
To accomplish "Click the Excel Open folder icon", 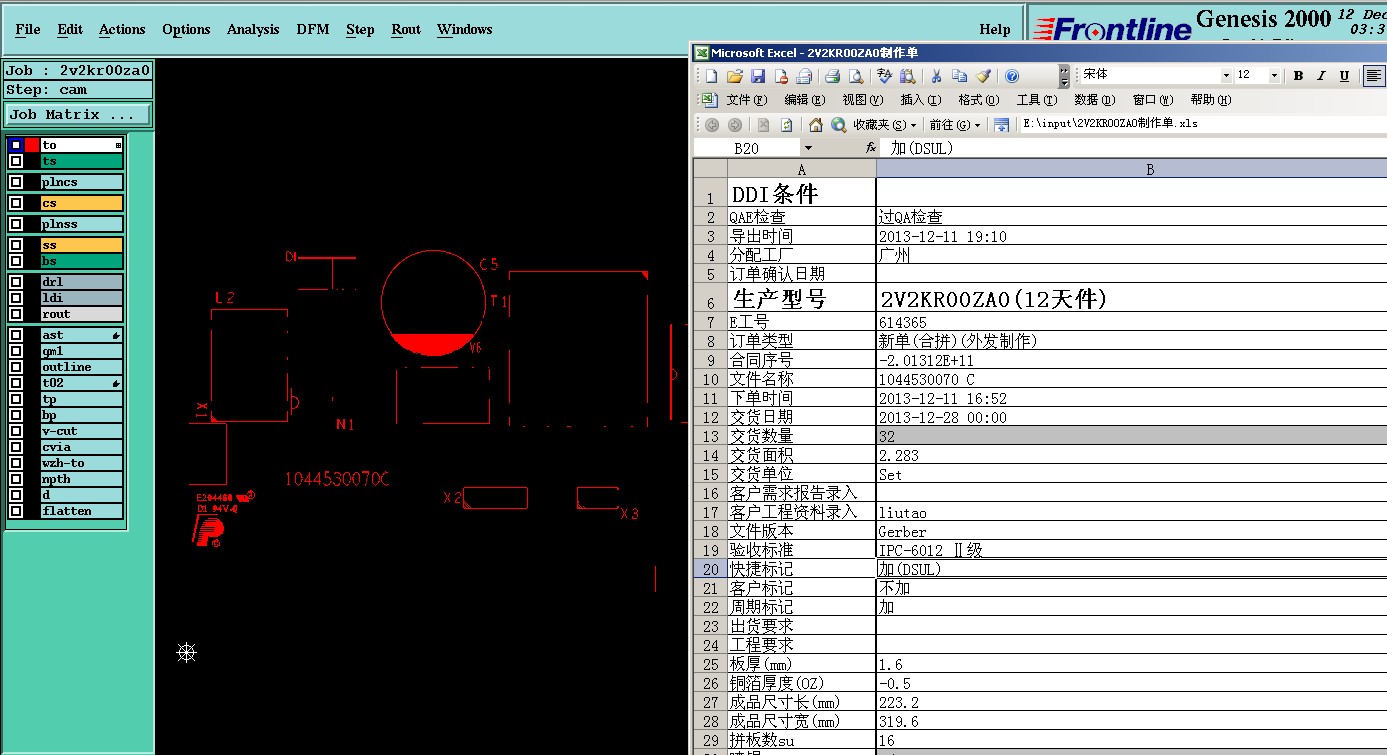I will point(735,76).
